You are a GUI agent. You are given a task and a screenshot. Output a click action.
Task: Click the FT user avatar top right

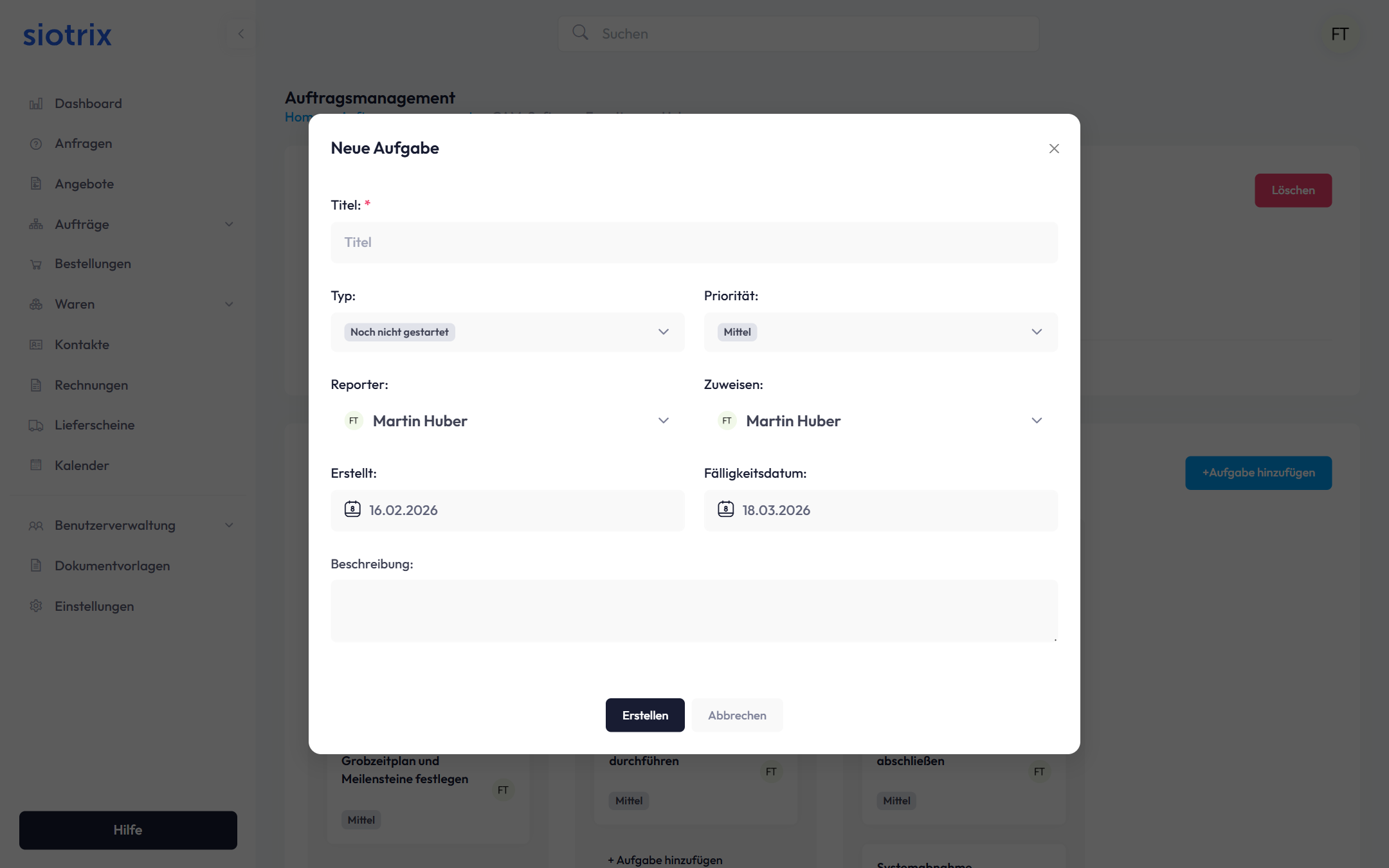click(x=1339, y=34)
